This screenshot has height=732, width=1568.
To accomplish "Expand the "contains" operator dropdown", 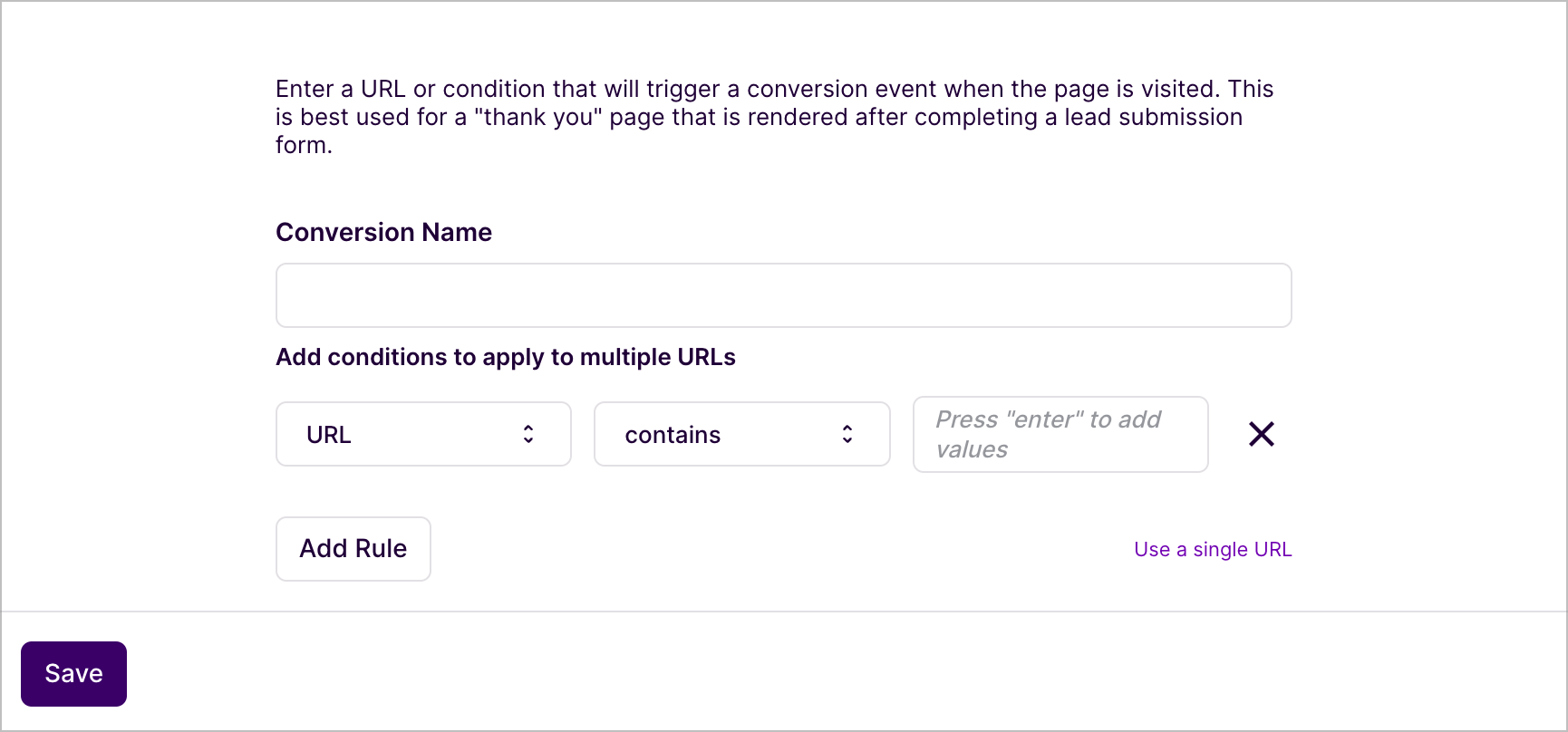I will [x=741, y=434].
